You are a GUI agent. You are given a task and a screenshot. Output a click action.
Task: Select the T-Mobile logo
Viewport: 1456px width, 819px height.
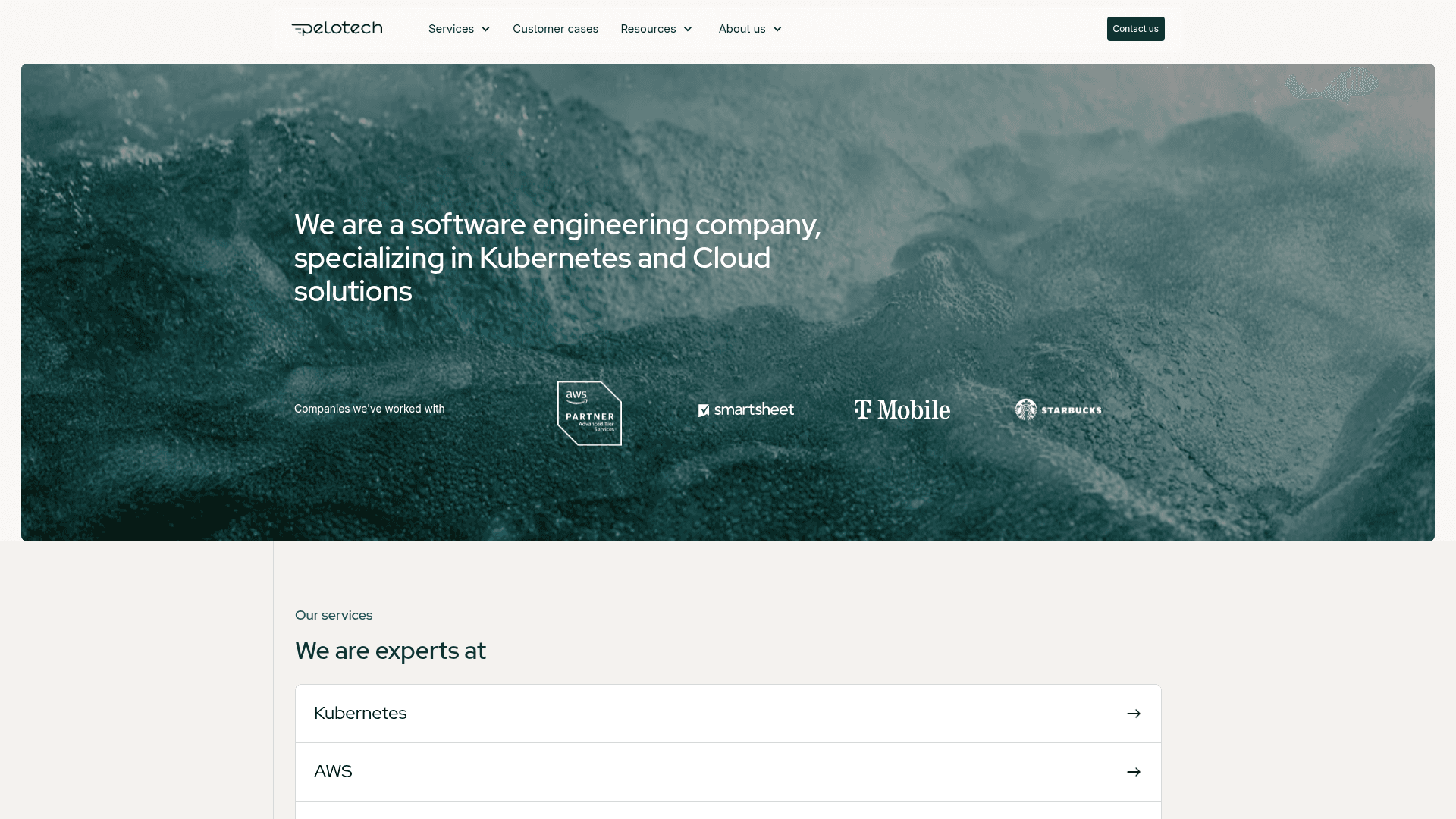point(902,409)
